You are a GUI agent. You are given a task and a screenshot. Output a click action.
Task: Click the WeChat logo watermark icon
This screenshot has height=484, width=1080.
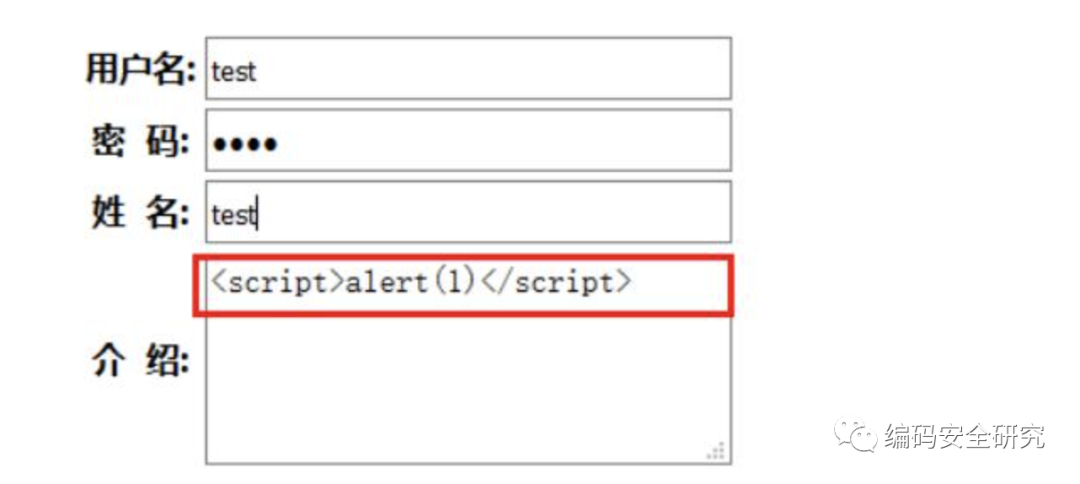pos(855,434)
